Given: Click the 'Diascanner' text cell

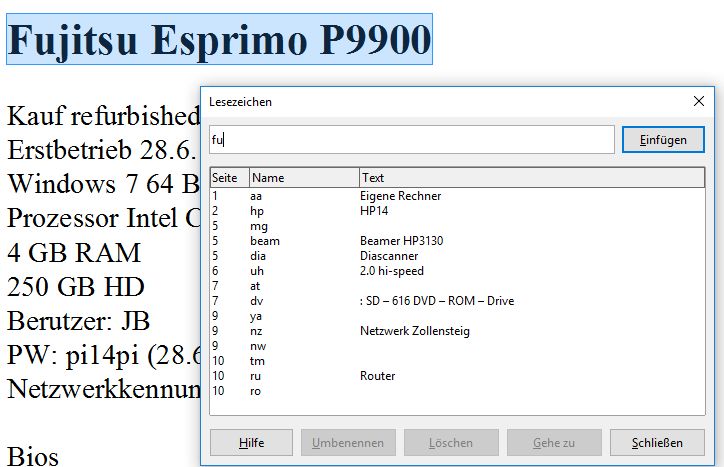Looking at the screenshot, I should [389, 256].
